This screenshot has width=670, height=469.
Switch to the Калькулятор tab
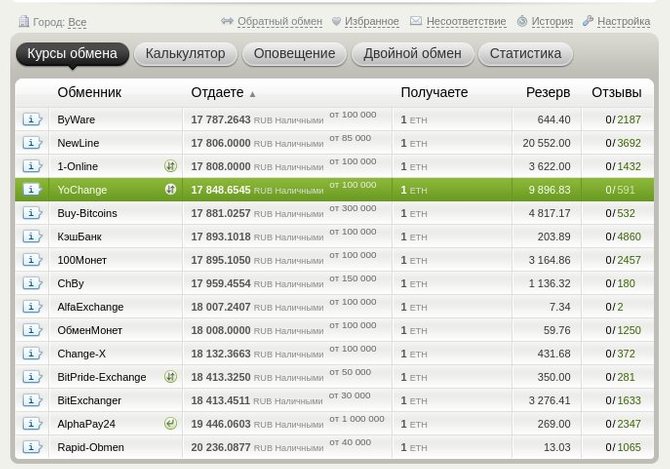coord(185,54)
